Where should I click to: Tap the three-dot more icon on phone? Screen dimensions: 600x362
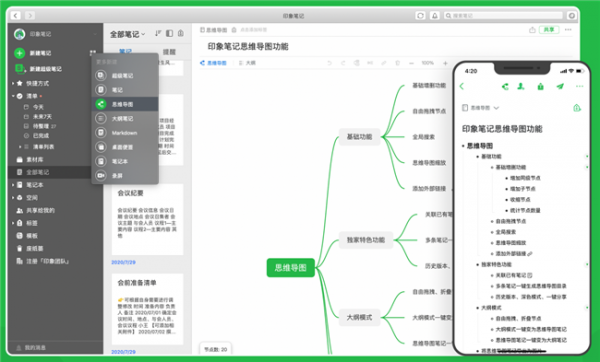click(x=579, y=86)
